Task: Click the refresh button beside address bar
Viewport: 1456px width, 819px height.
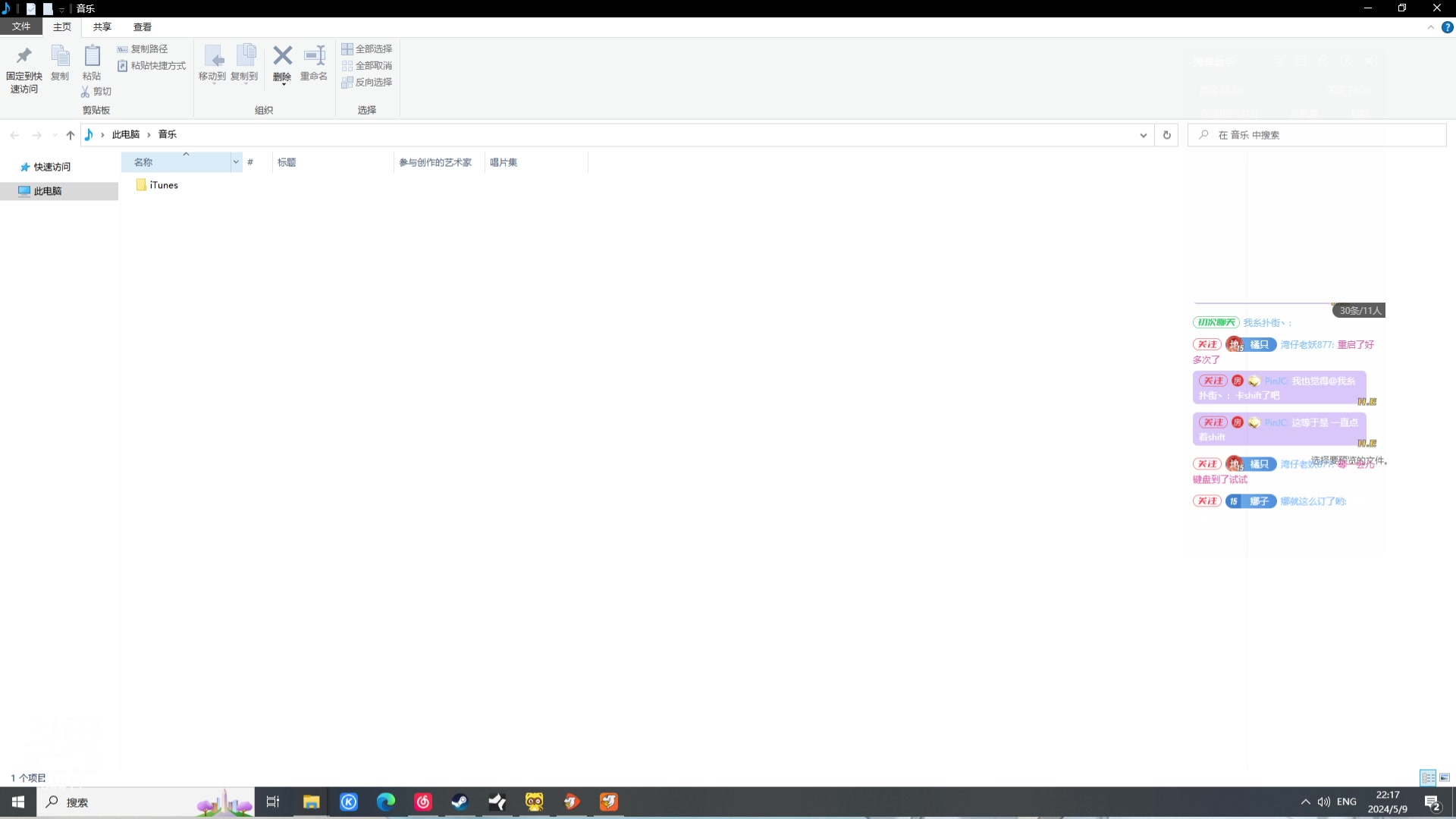Action: point(1167,135)
